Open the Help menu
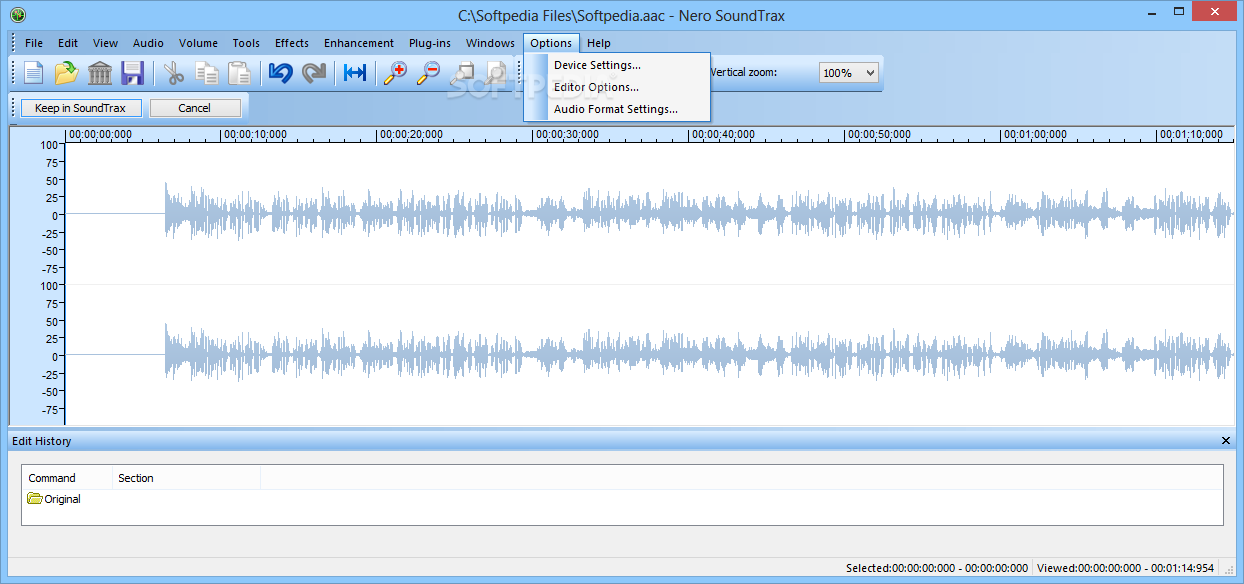The height and width of the screenshot is (584, 1244). pos(599,43)
